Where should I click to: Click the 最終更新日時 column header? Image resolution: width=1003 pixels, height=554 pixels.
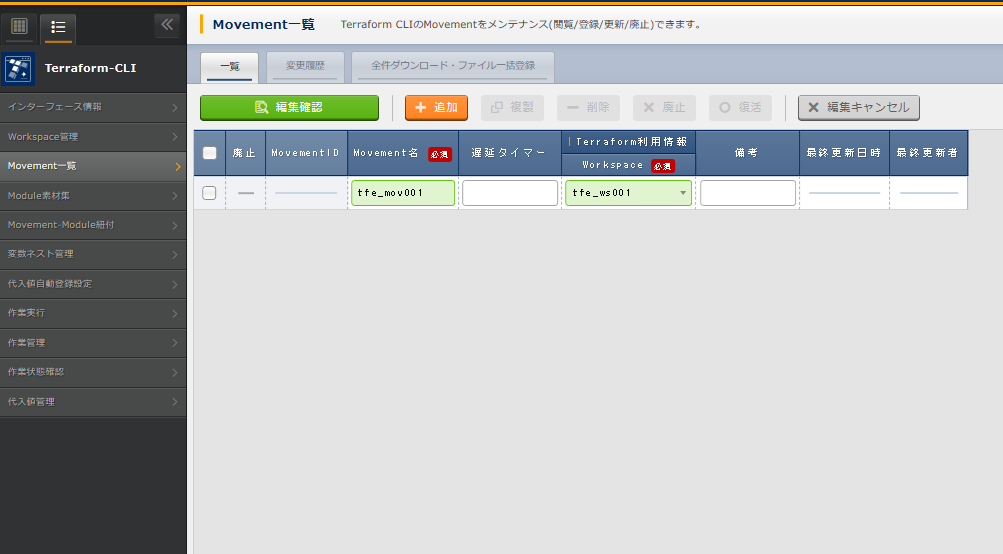point(844,153)
